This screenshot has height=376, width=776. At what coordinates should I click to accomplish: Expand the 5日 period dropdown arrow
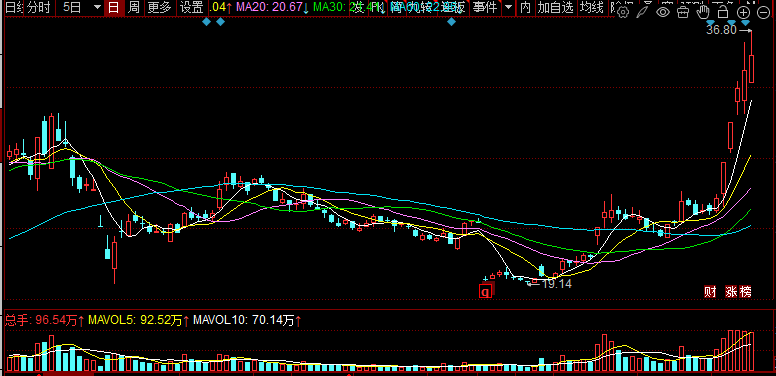click(x=97, y=7)
